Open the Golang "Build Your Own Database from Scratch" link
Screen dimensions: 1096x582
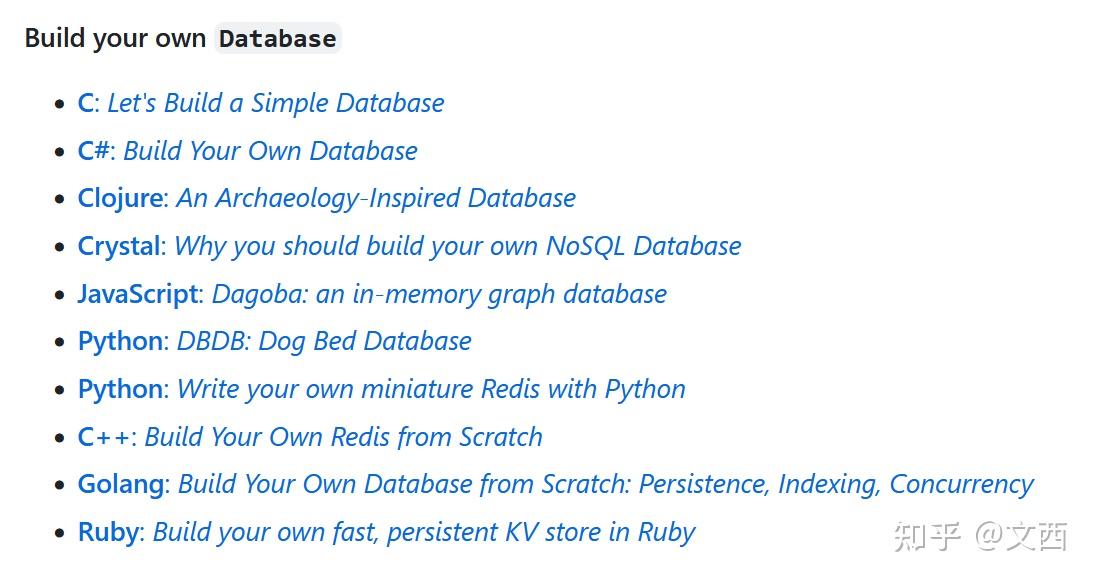tap(606, 485)
